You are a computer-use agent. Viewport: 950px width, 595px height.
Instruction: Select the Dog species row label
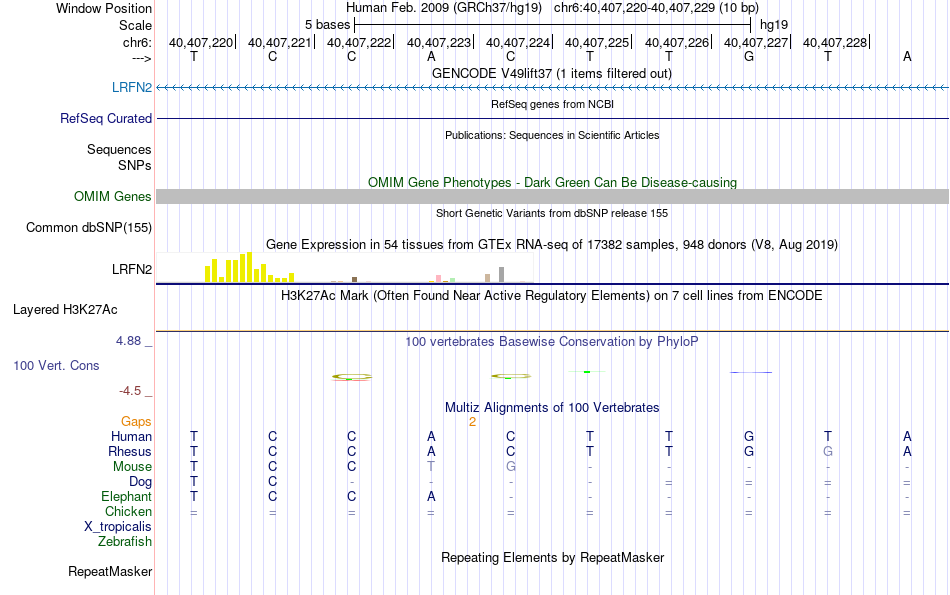[x=141, y=482]
